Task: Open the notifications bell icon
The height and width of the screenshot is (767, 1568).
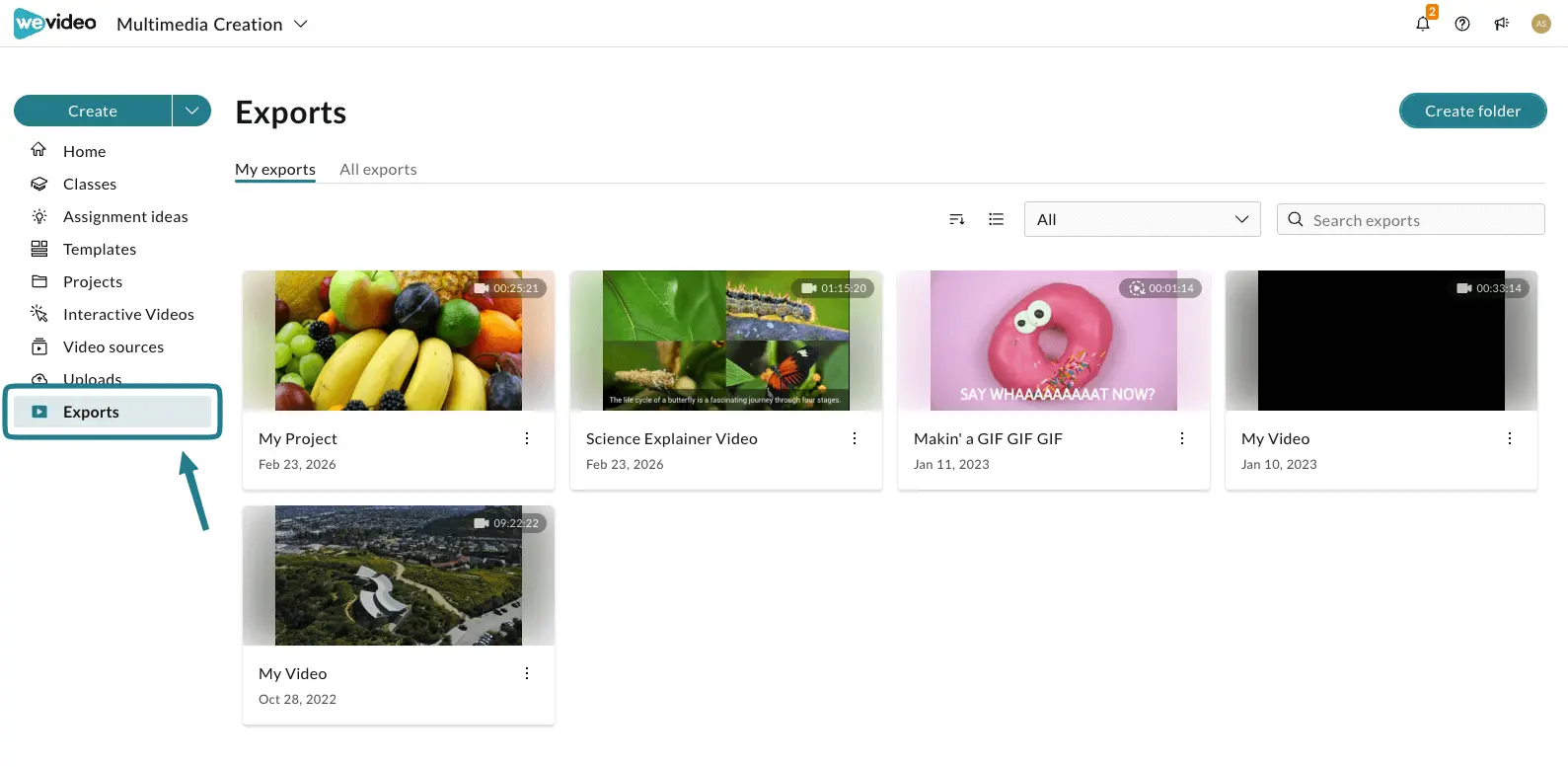Action: (x=1422, y=24)
